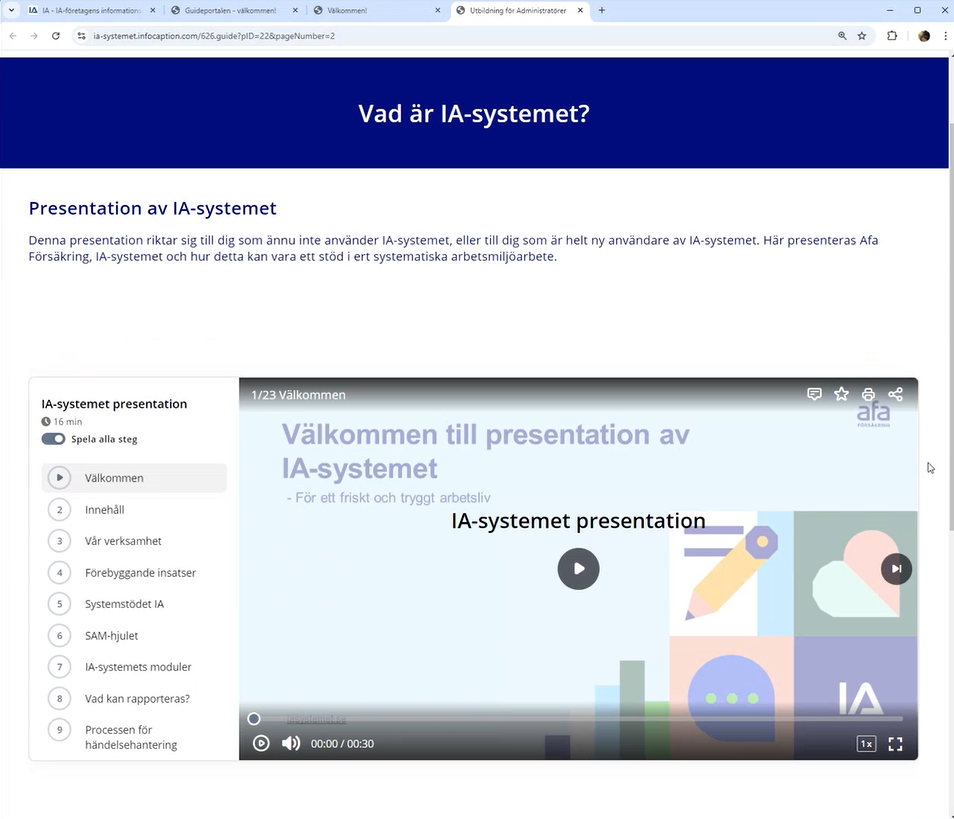Select the "Välkommen" step in the list
Screen dimensions: 954x819
(x=134, y=478)
